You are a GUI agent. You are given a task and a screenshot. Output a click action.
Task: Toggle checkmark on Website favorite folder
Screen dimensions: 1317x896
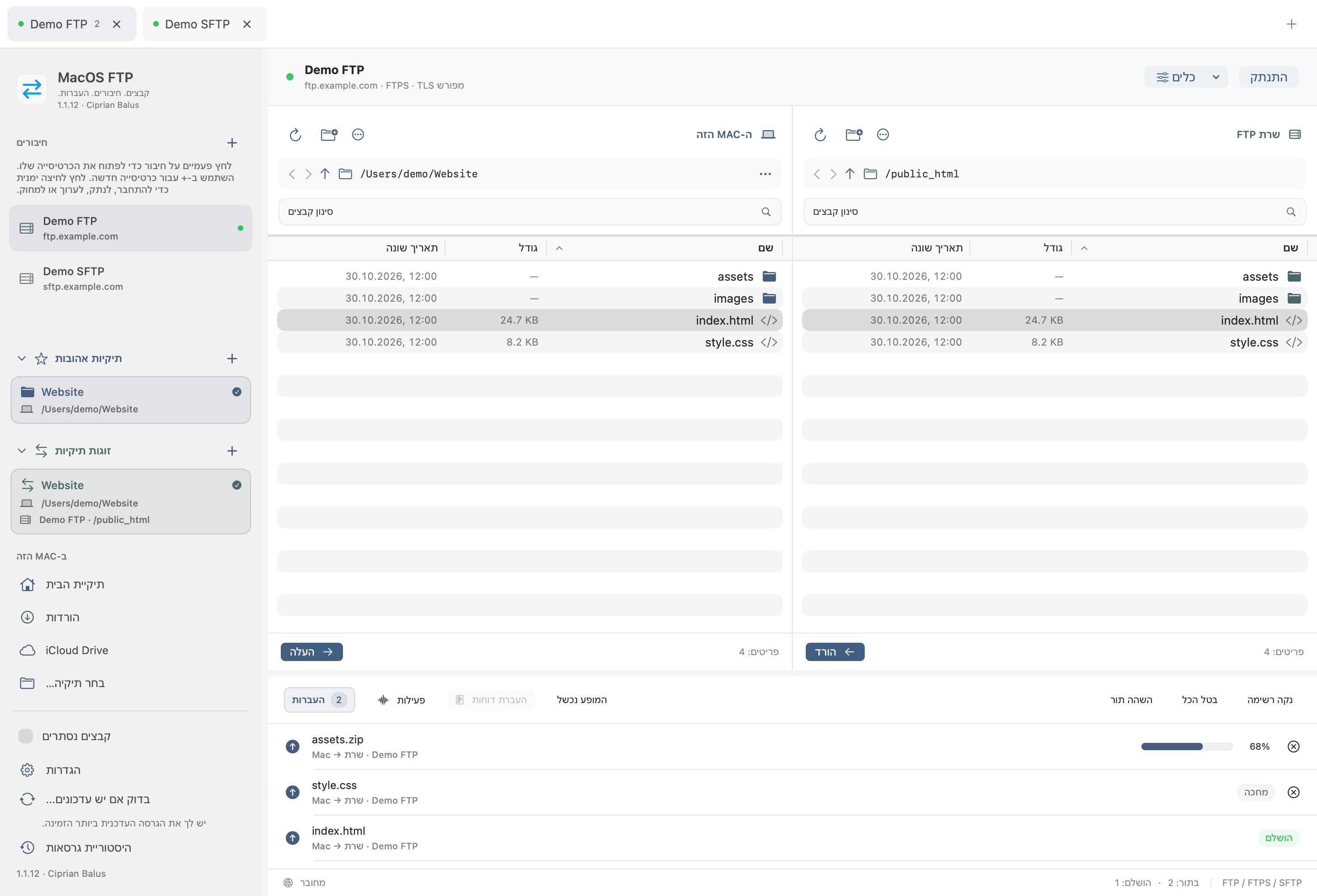[x=237, y=392]
